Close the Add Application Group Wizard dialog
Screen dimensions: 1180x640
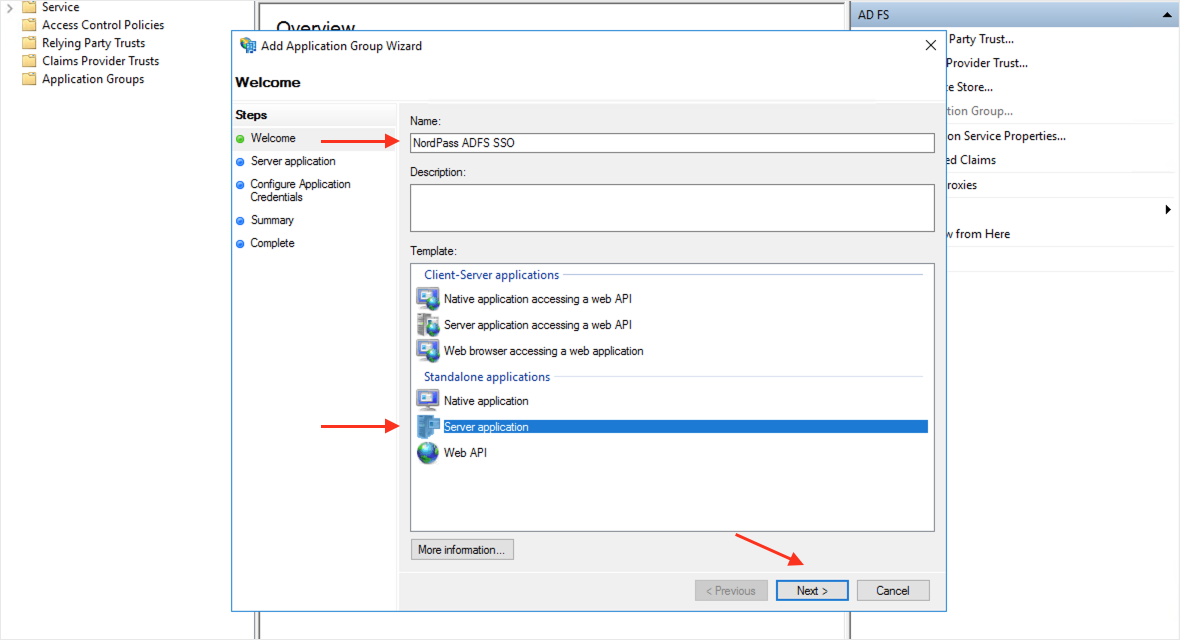[x=931, y=45]
